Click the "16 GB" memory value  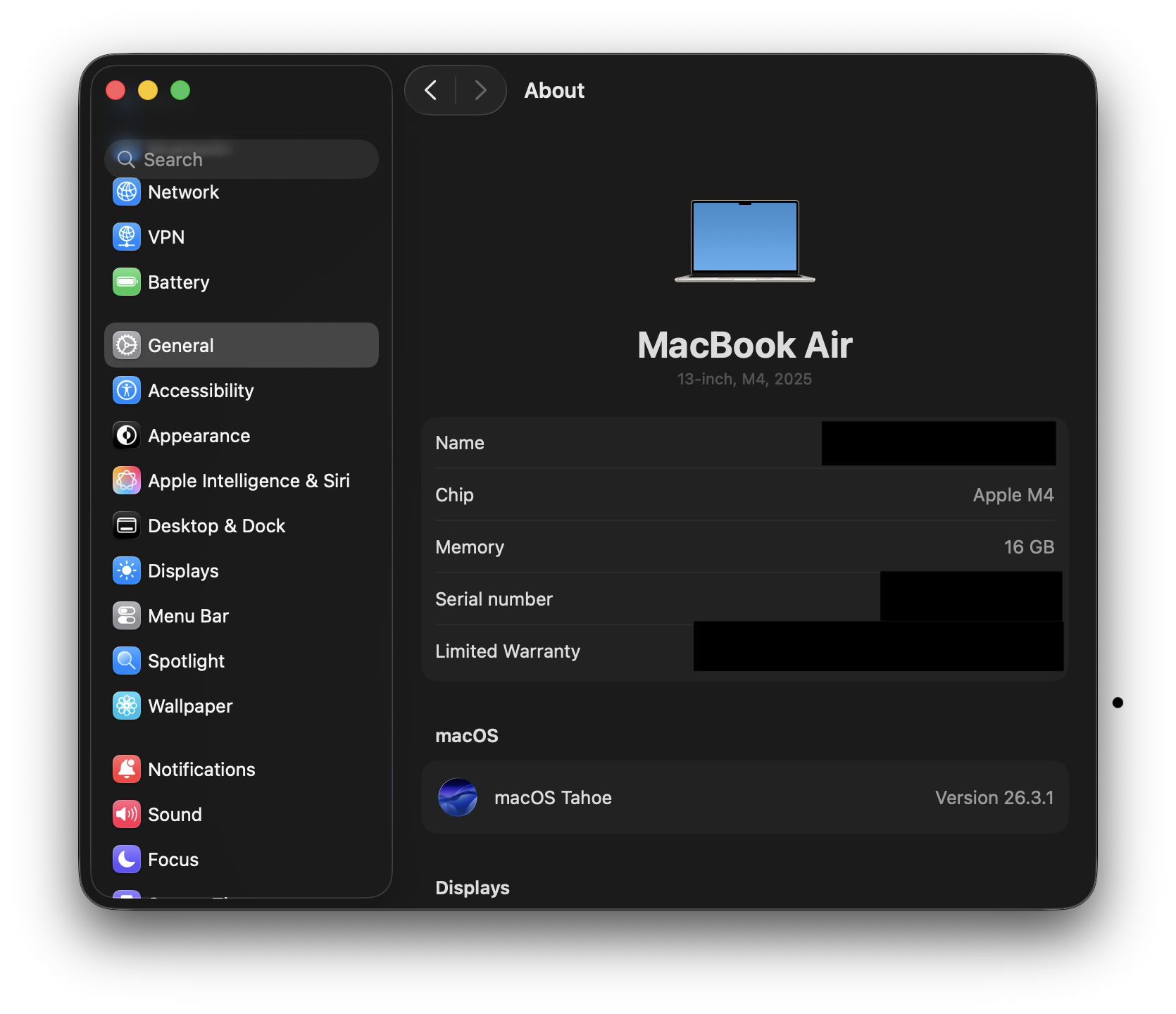coord(1029,547)
